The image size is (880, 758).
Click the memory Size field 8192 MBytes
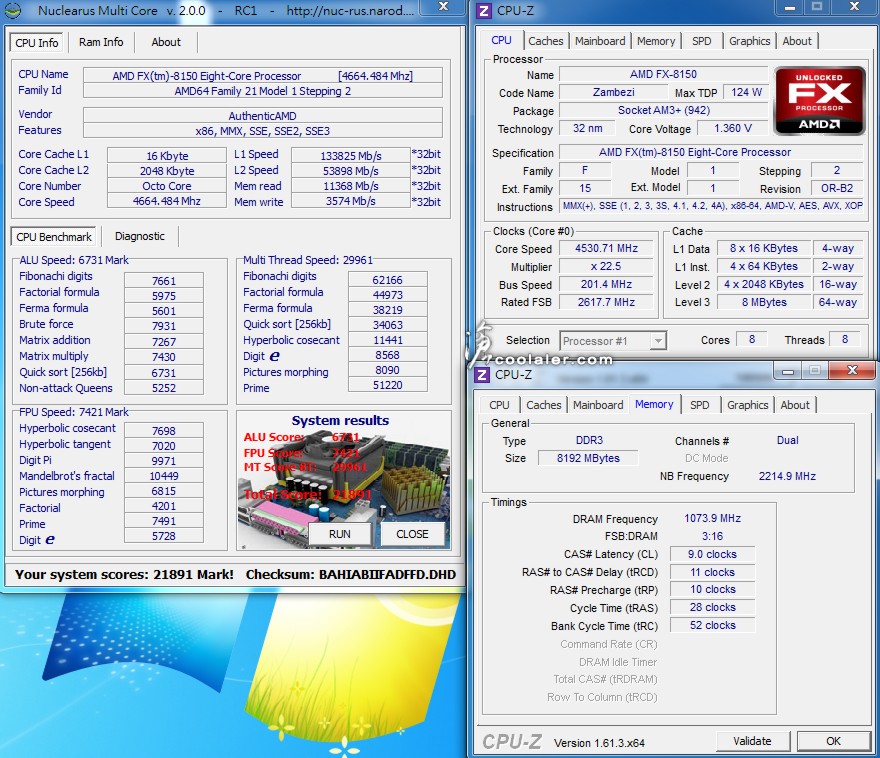pyautogui.click(x=588, y=458)
